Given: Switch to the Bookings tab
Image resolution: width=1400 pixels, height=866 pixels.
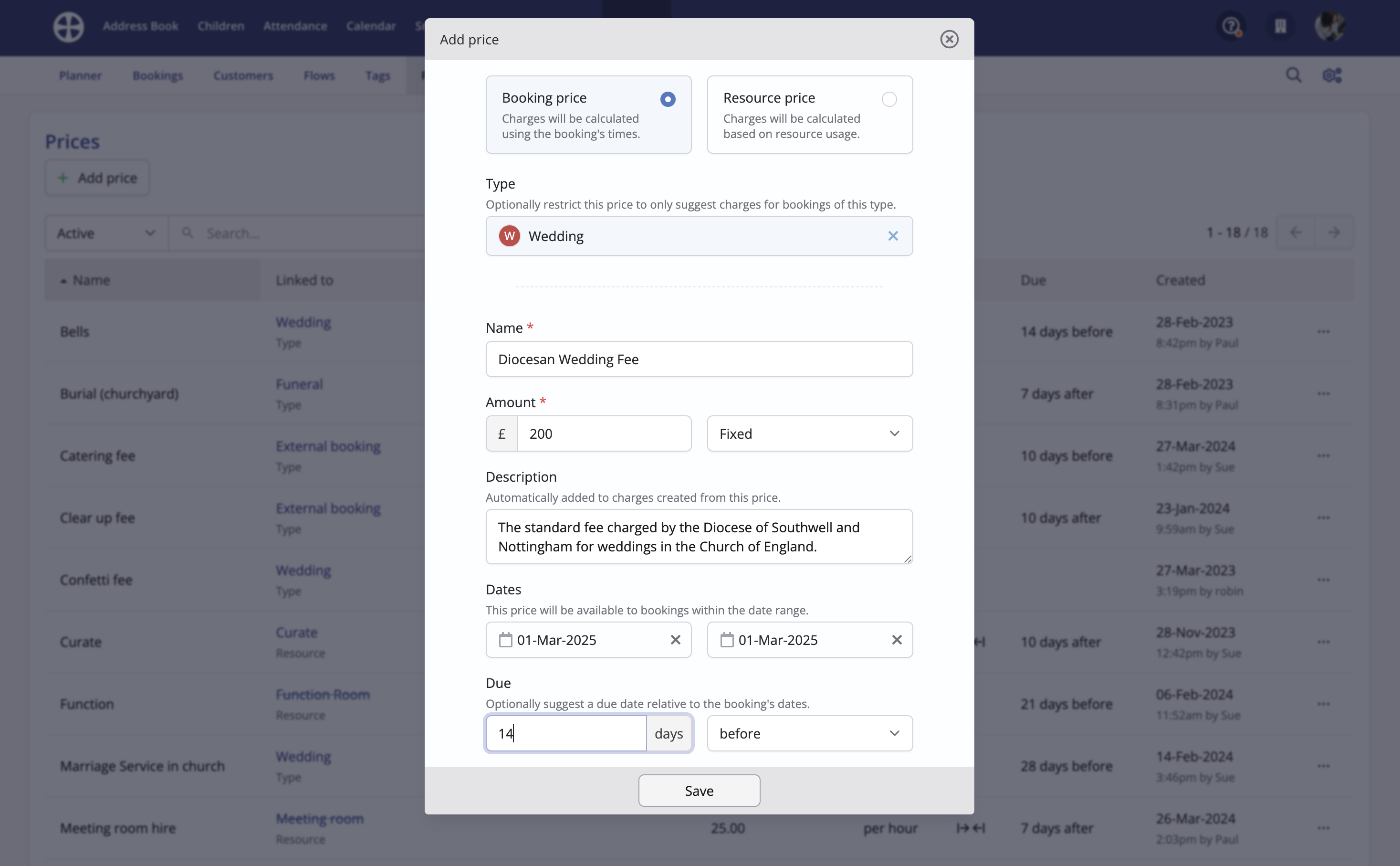Looking at the screenshot, I should click(x=157, y=75).
